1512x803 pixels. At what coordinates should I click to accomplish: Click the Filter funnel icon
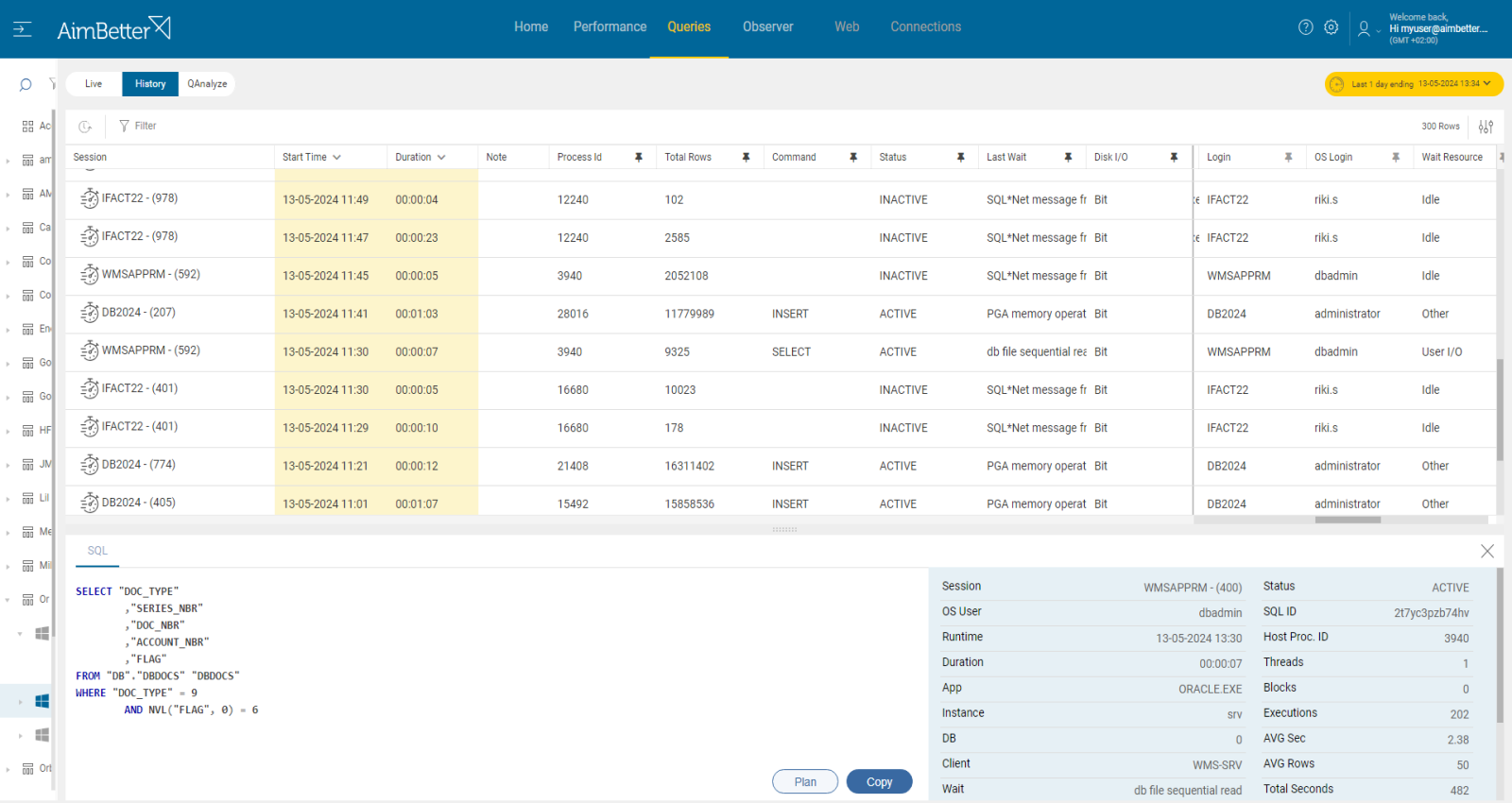click(x=124, y=126)
